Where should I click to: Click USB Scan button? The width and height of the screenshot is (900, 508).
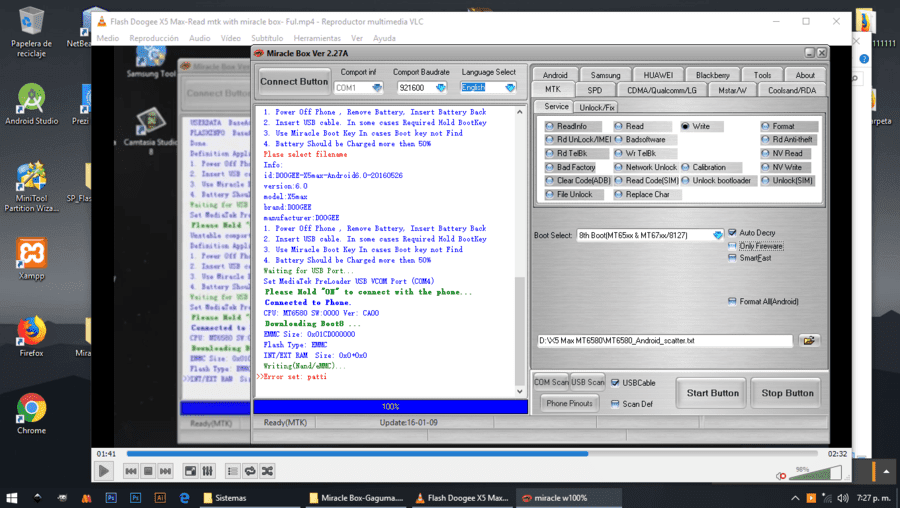click(x=588, y=382)
